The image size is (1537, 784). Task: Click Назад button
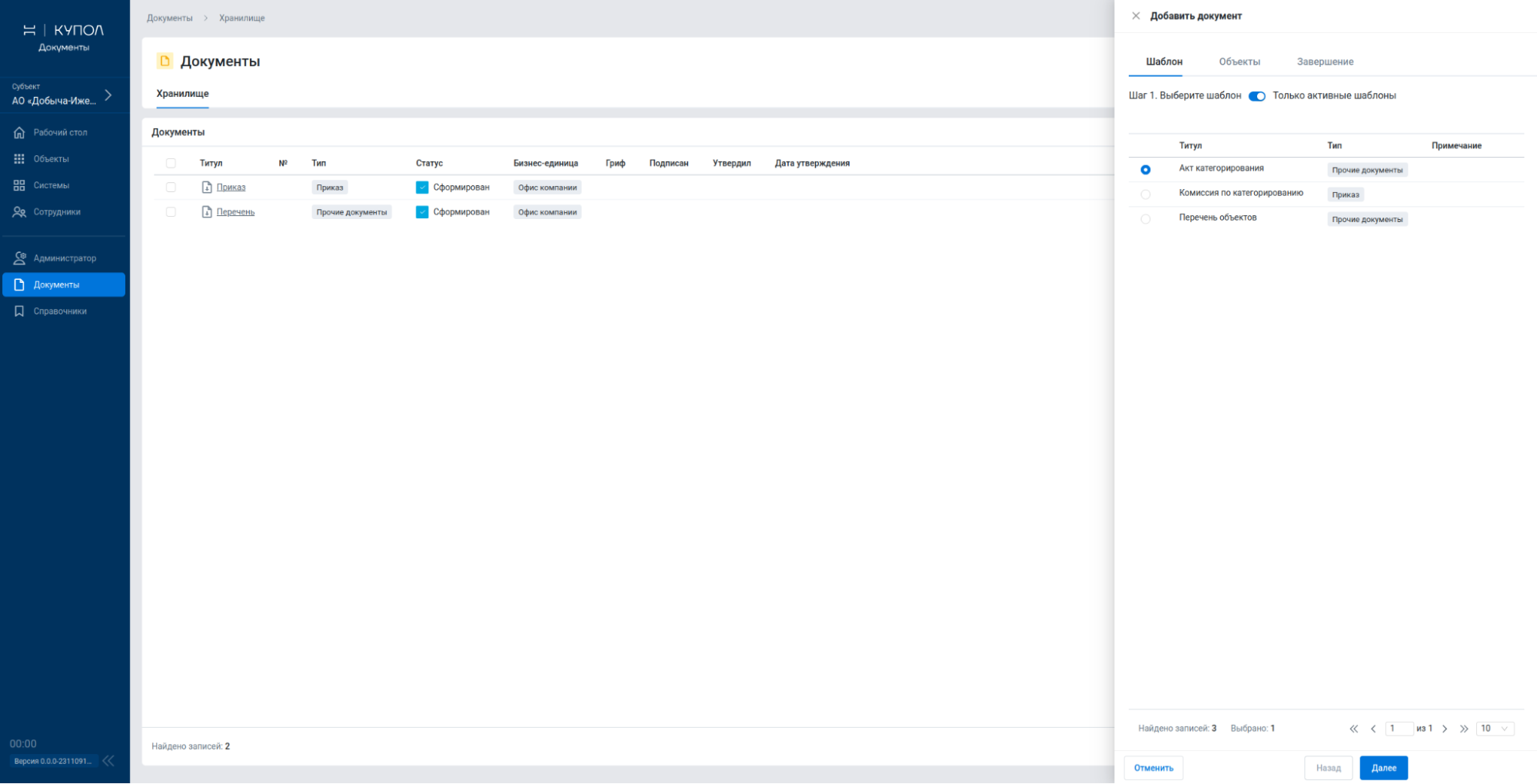point(1328,768)
